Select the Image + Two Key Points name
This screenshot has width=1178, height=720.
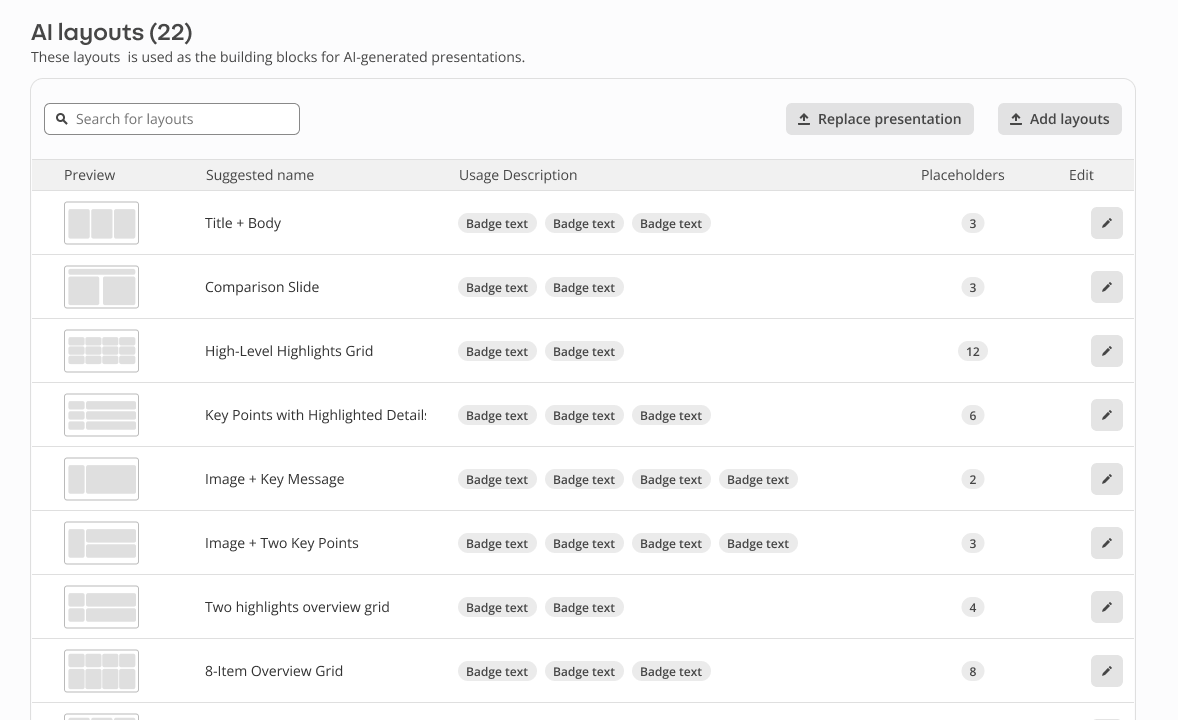[x=282, y=543]
